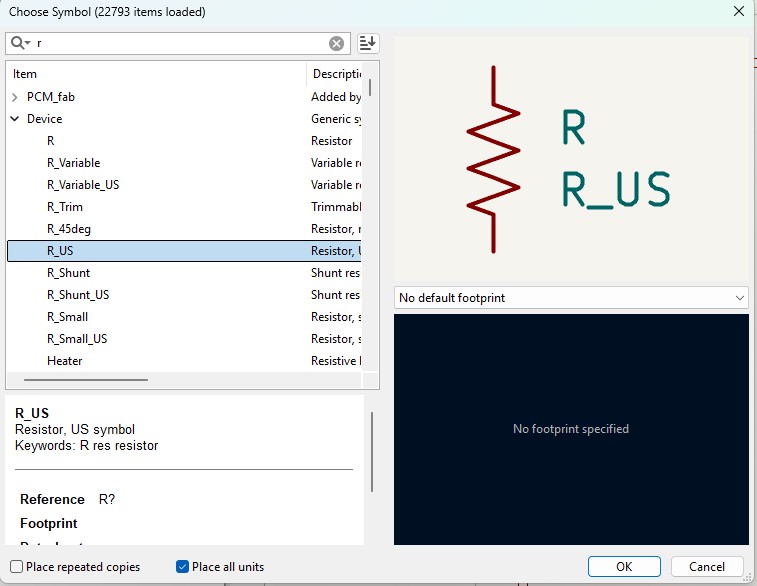The width and height of the screenshot is (757, 586).
Task: Open the search options magnifier dropdown
Action: point(21,43)
